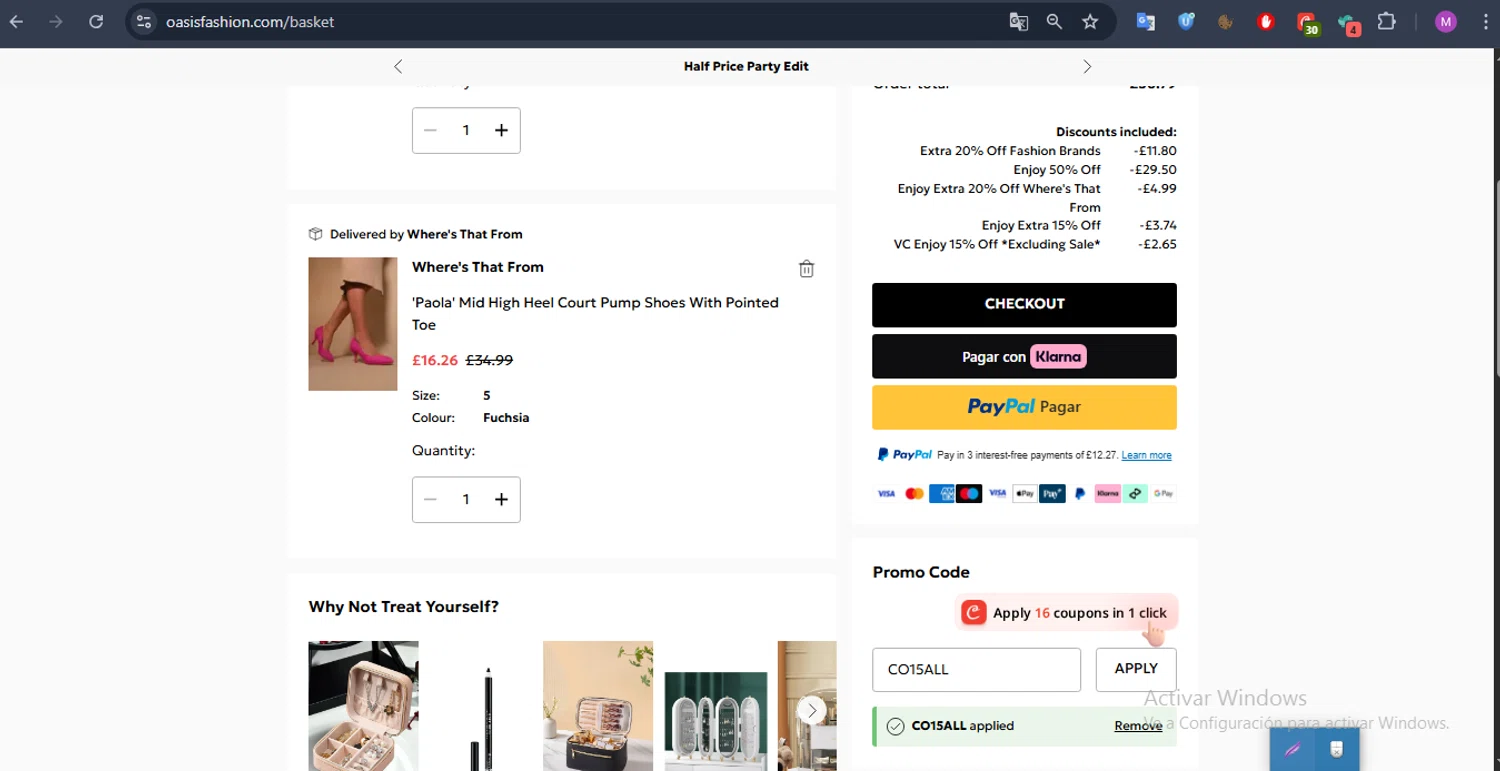The height and width of the screenshot is (771, 1500).
Task: Open the red extension with 30 badge
Action: (1307, 23)
